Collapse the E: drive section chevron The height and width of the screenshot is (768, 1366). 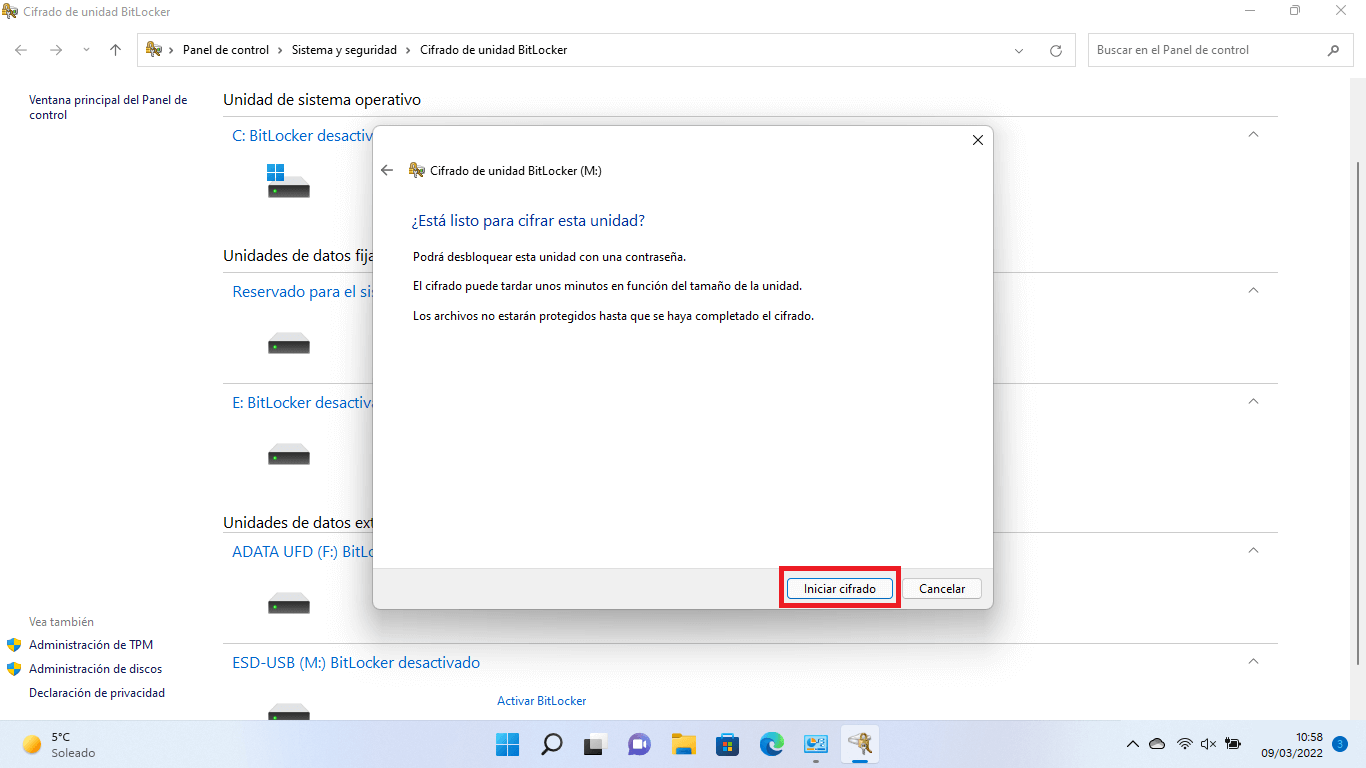(1253, 401)
